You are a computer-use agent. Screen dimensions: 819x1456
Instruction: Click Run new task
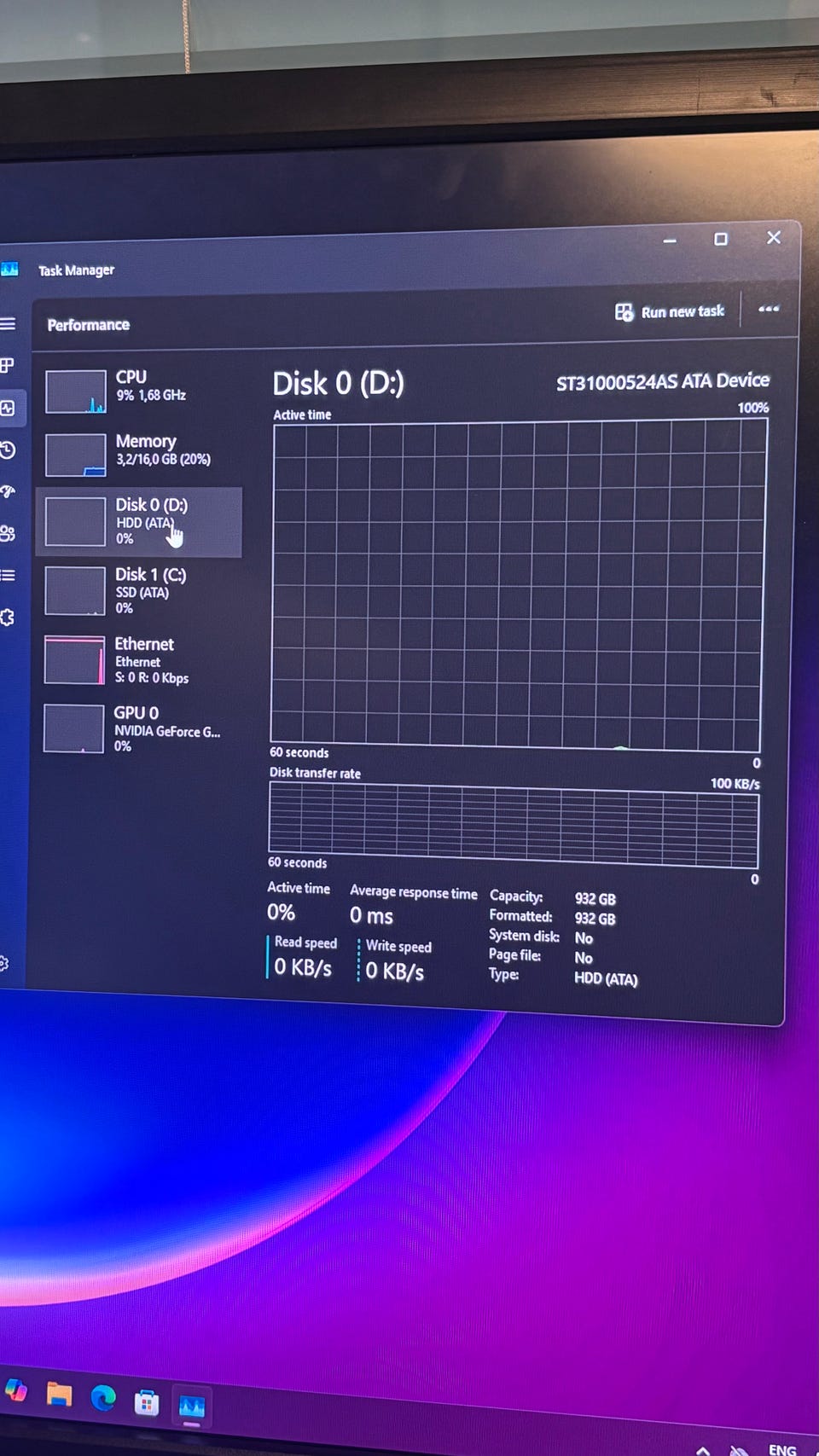click(x=670, y=312)
